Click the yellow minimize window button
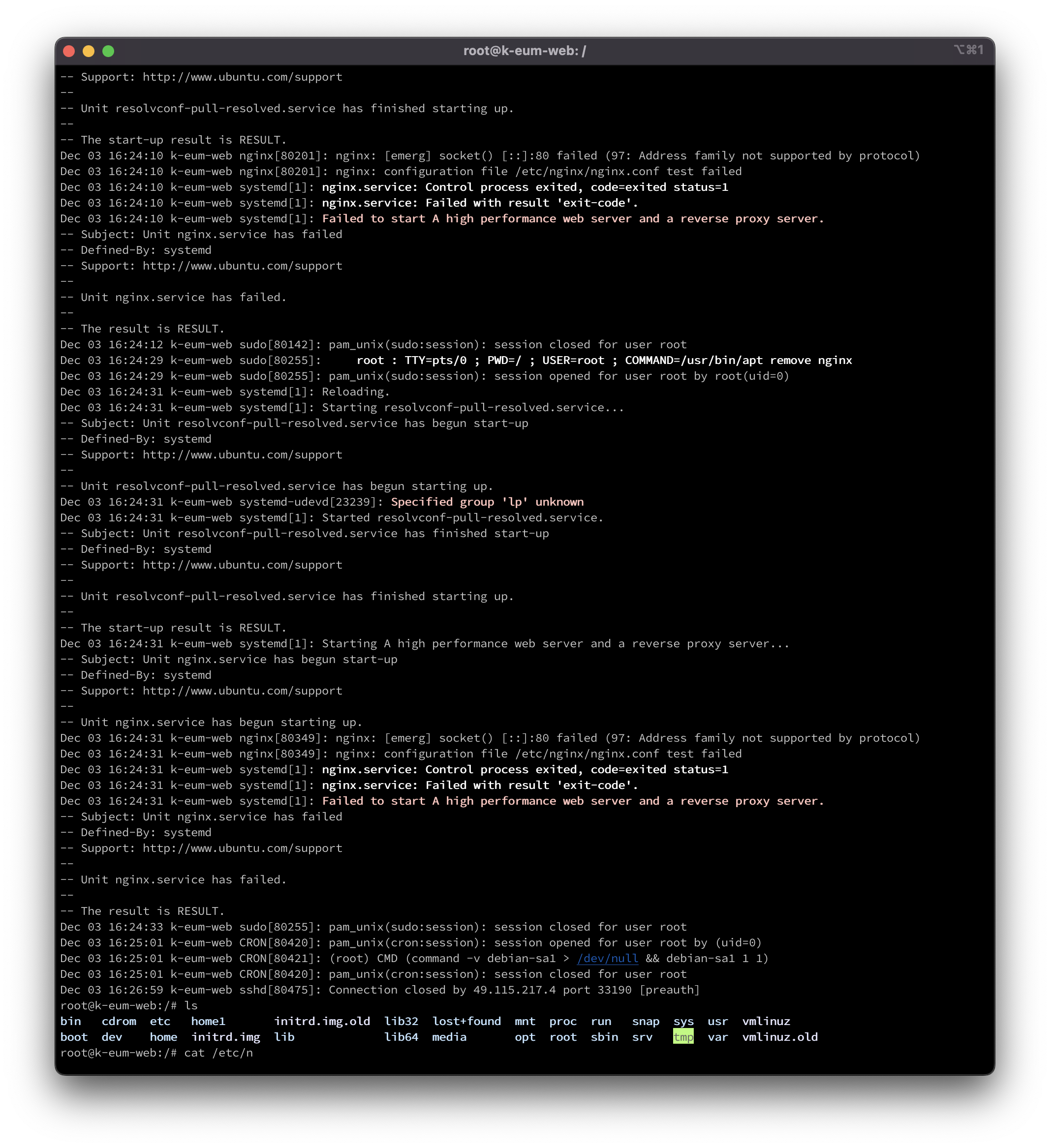Screen dimensions: 1050x1148 pyautogui.click(x=88, y=51)
